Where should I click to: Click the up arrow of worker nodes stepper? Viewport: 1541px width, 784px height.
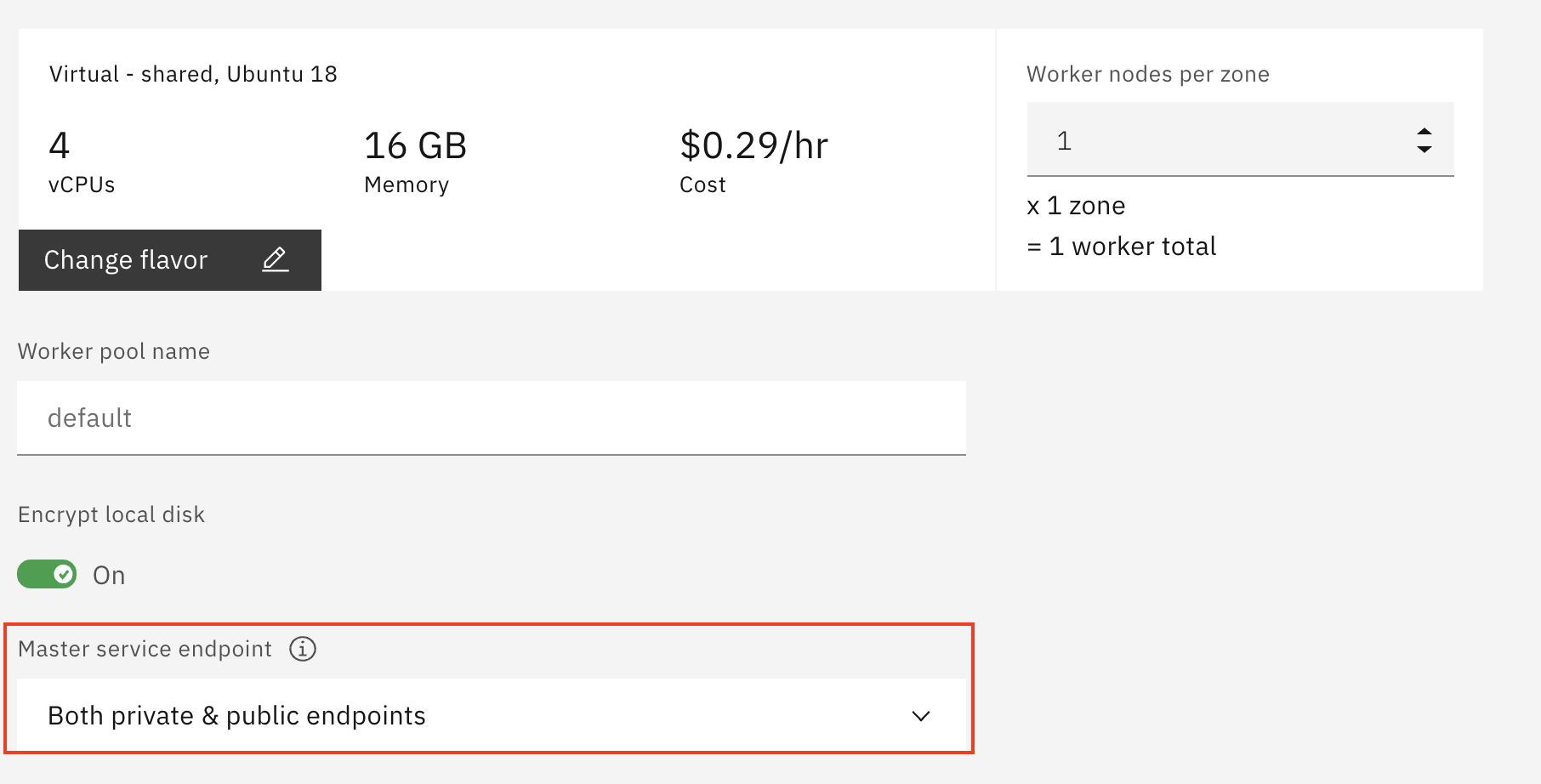click(x=1424, y=132)
